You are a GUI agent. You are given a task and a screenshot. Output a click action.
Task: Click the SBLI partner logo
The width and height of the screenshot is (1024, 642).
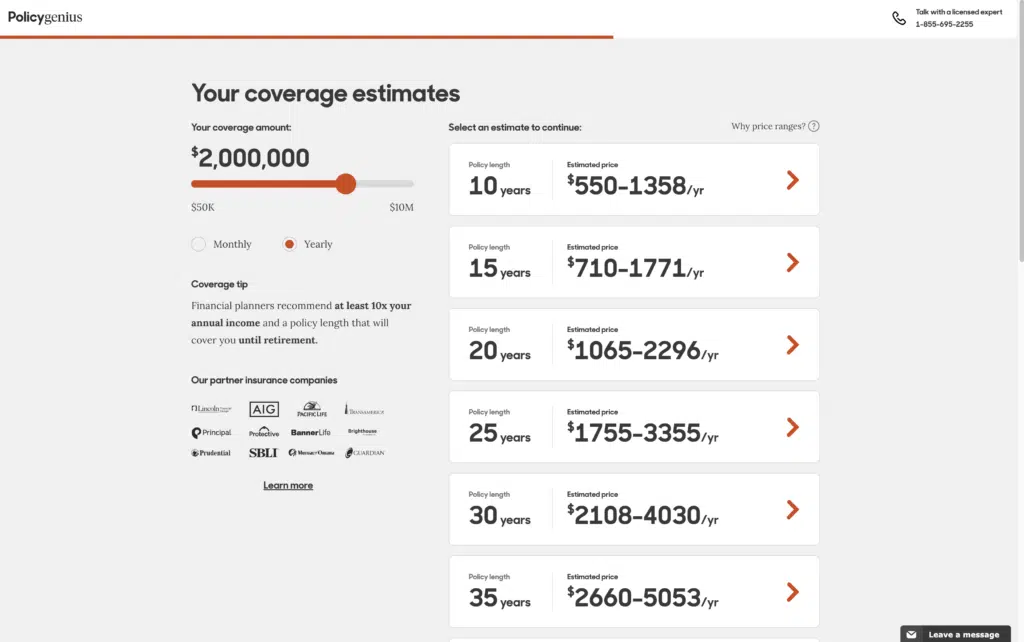pyautogui.click(x=263, y=453)
